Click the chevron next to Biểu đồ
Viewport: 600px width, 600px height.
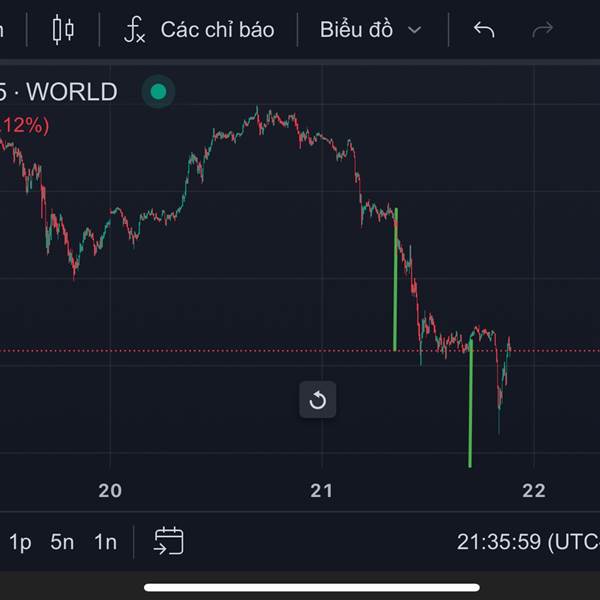point(415,30)
